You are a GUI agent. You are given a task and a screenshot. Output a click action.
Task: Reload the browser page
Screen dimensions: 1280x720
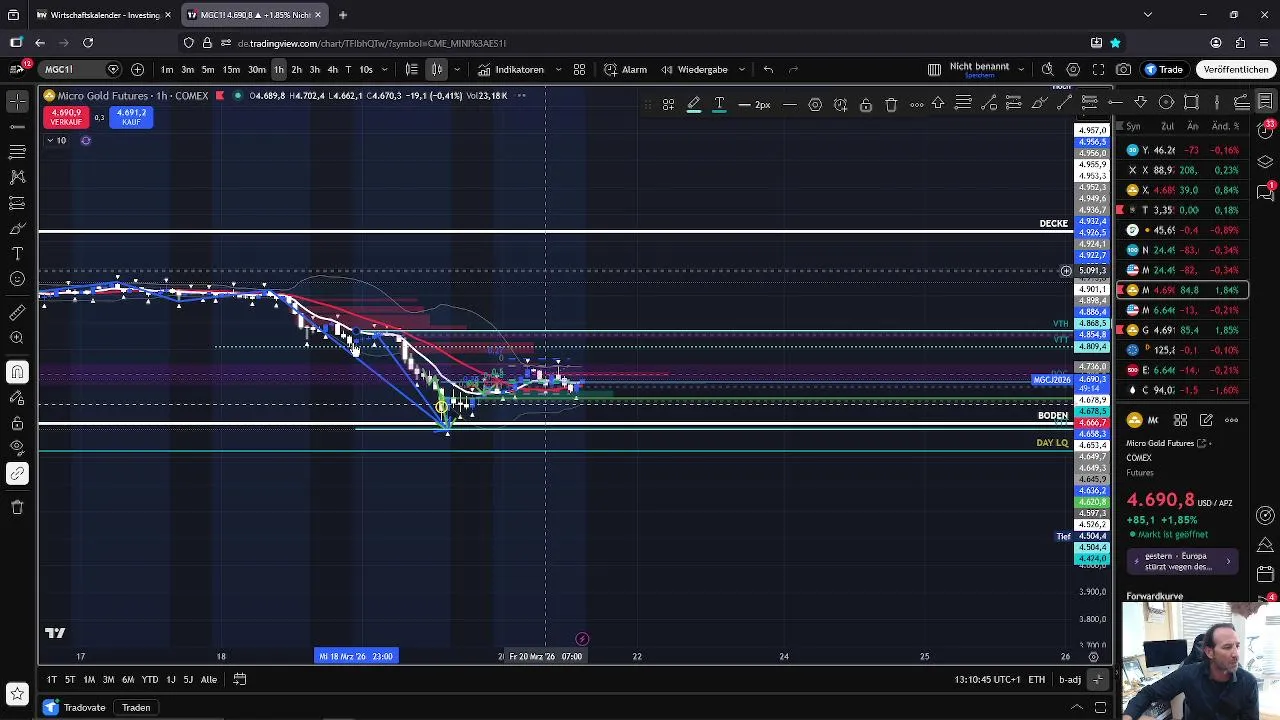click(88, 43)
